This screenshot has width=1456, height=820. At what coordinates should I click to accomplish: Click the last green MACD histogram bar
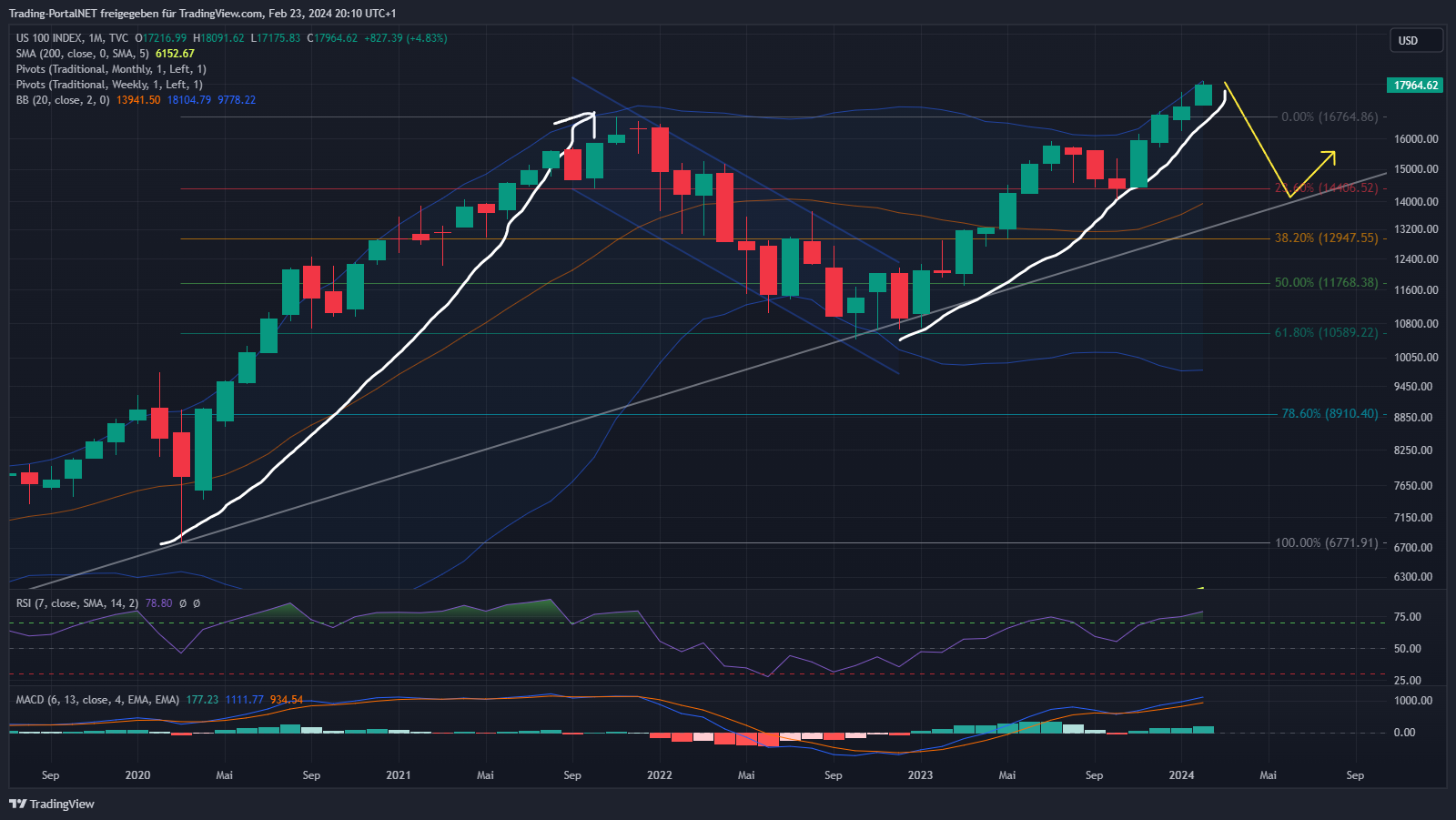click(x=1203, y=729)
